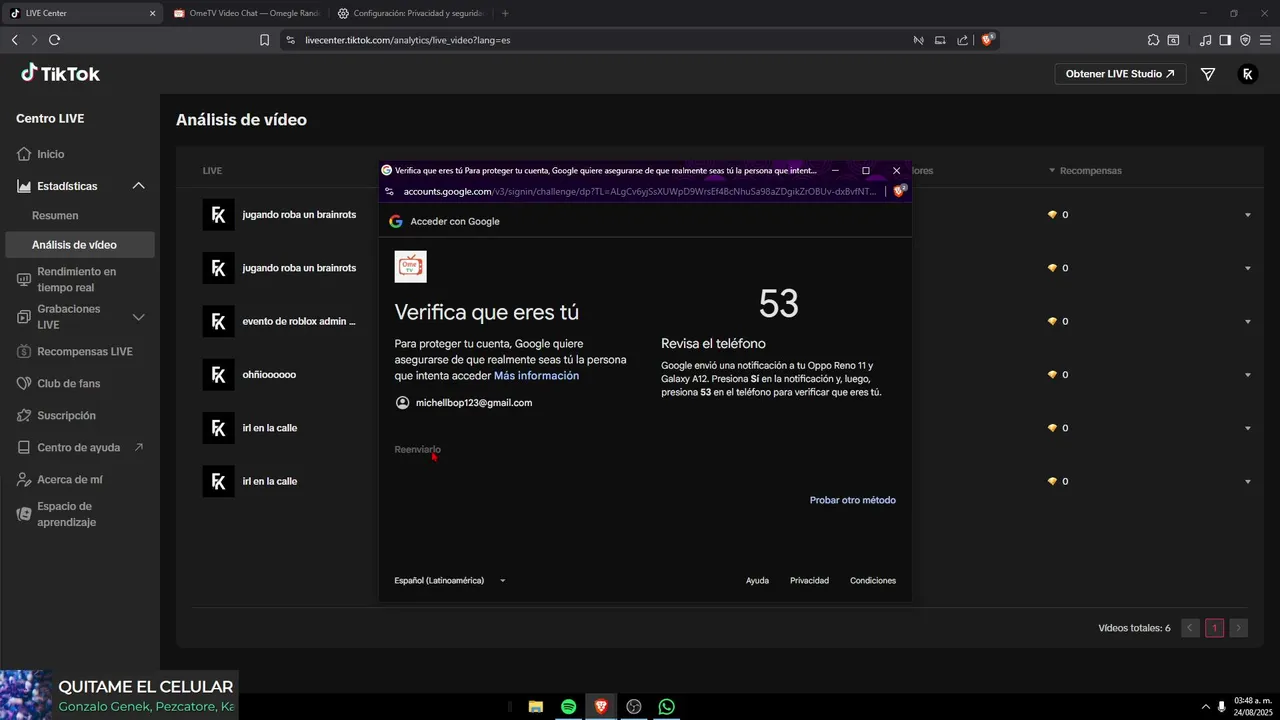
Task: Expand the ohñioooooo row
Action: [x=1248, y=375]
